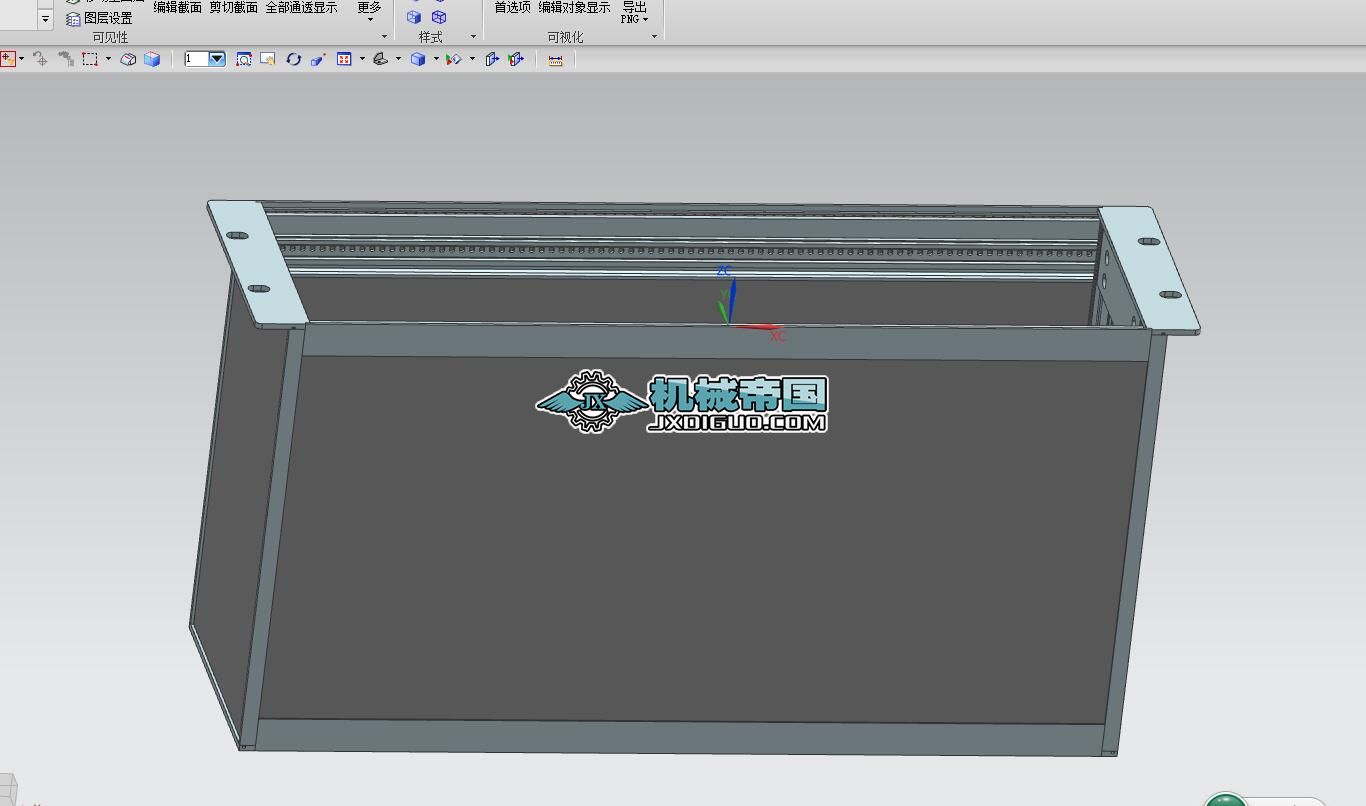Expand the 样式 group options arrow
1366x806 pixels.
473,37
